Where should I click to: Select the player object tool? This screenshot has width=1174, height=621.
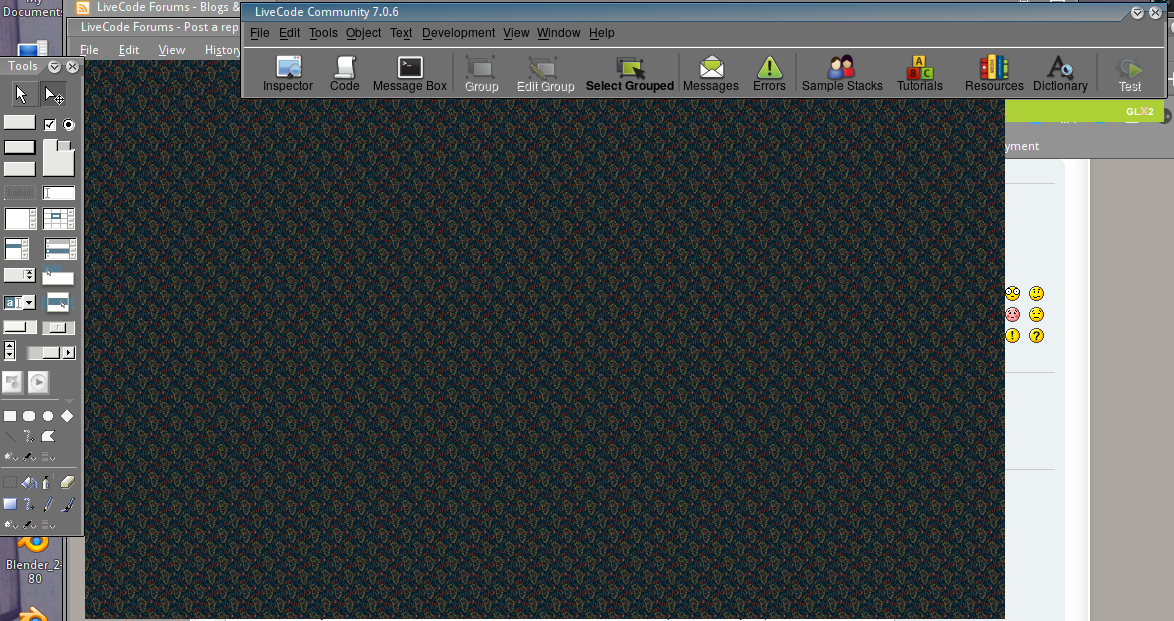(38, 382)
